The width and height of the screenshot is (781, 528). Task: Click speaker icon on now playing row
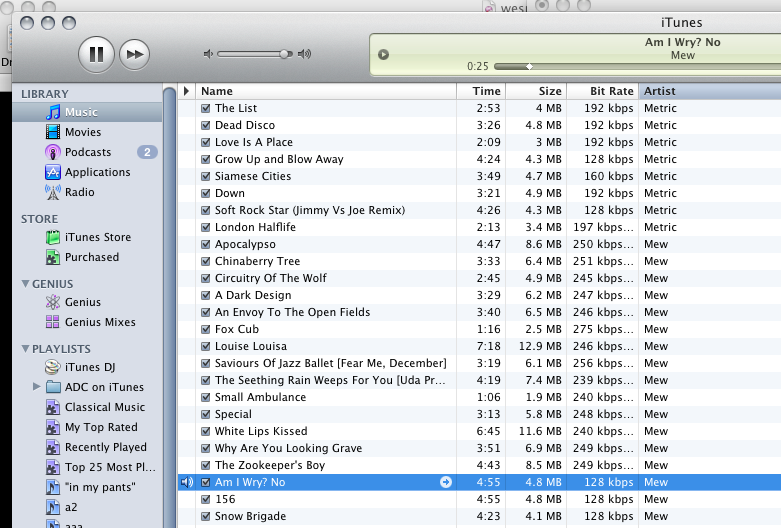(187, 482)
